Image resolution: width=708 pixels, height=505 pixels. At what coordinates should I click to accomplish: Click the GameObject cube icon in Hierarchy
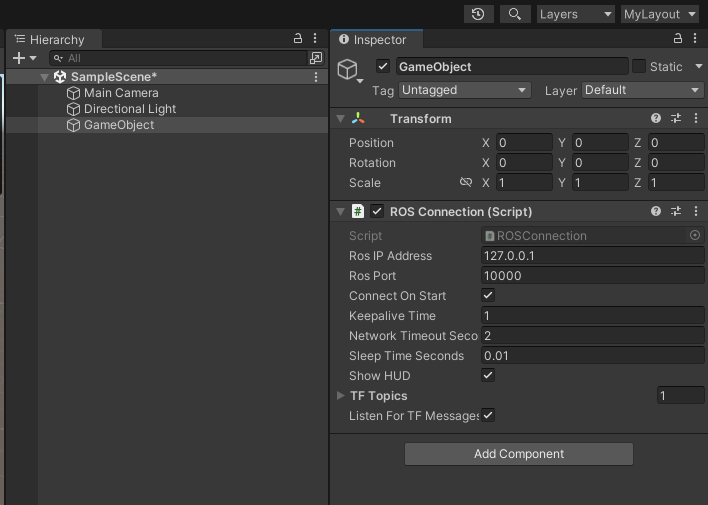73,125
